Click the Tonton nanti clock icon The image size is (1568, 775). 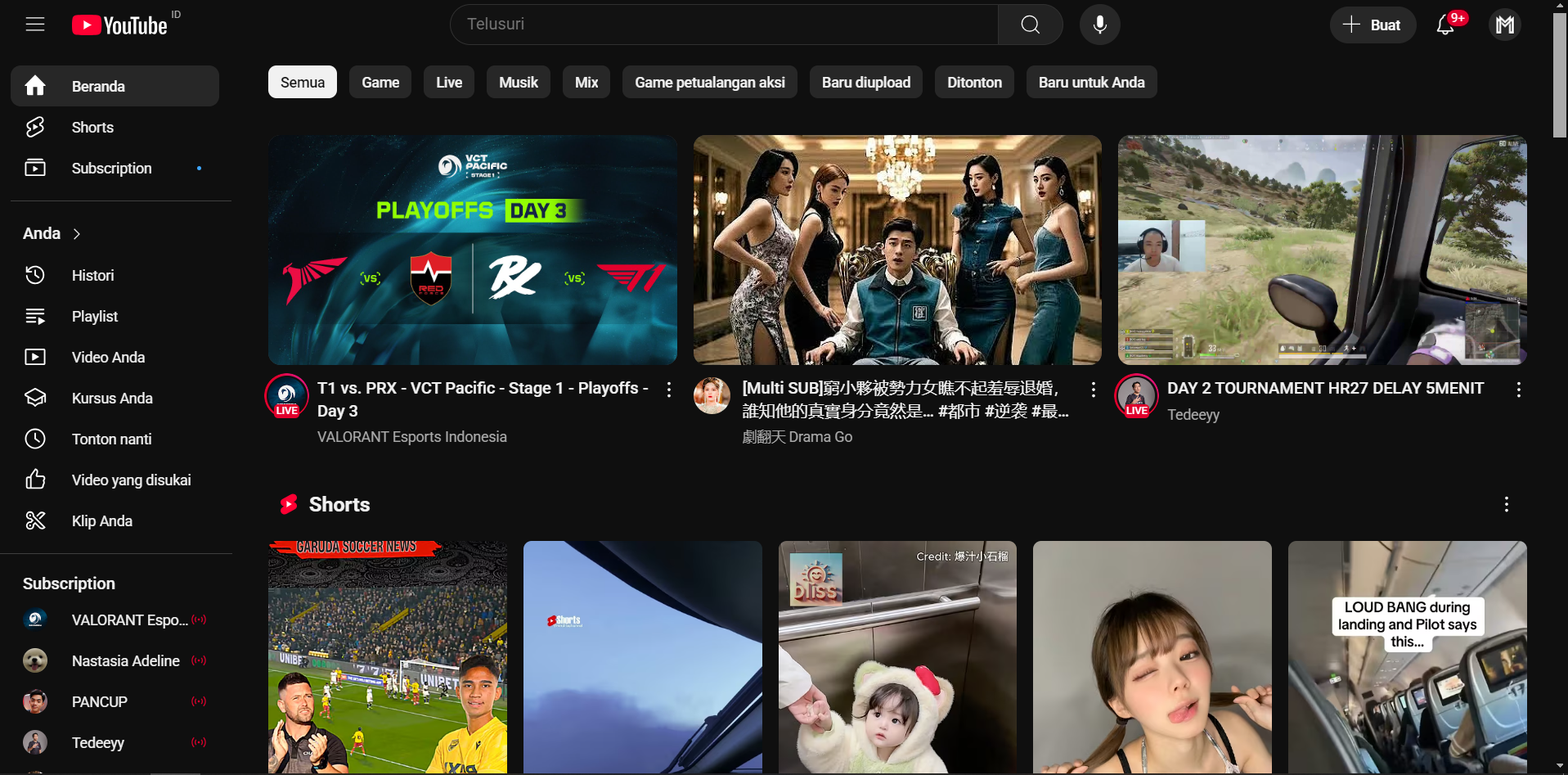35,439
